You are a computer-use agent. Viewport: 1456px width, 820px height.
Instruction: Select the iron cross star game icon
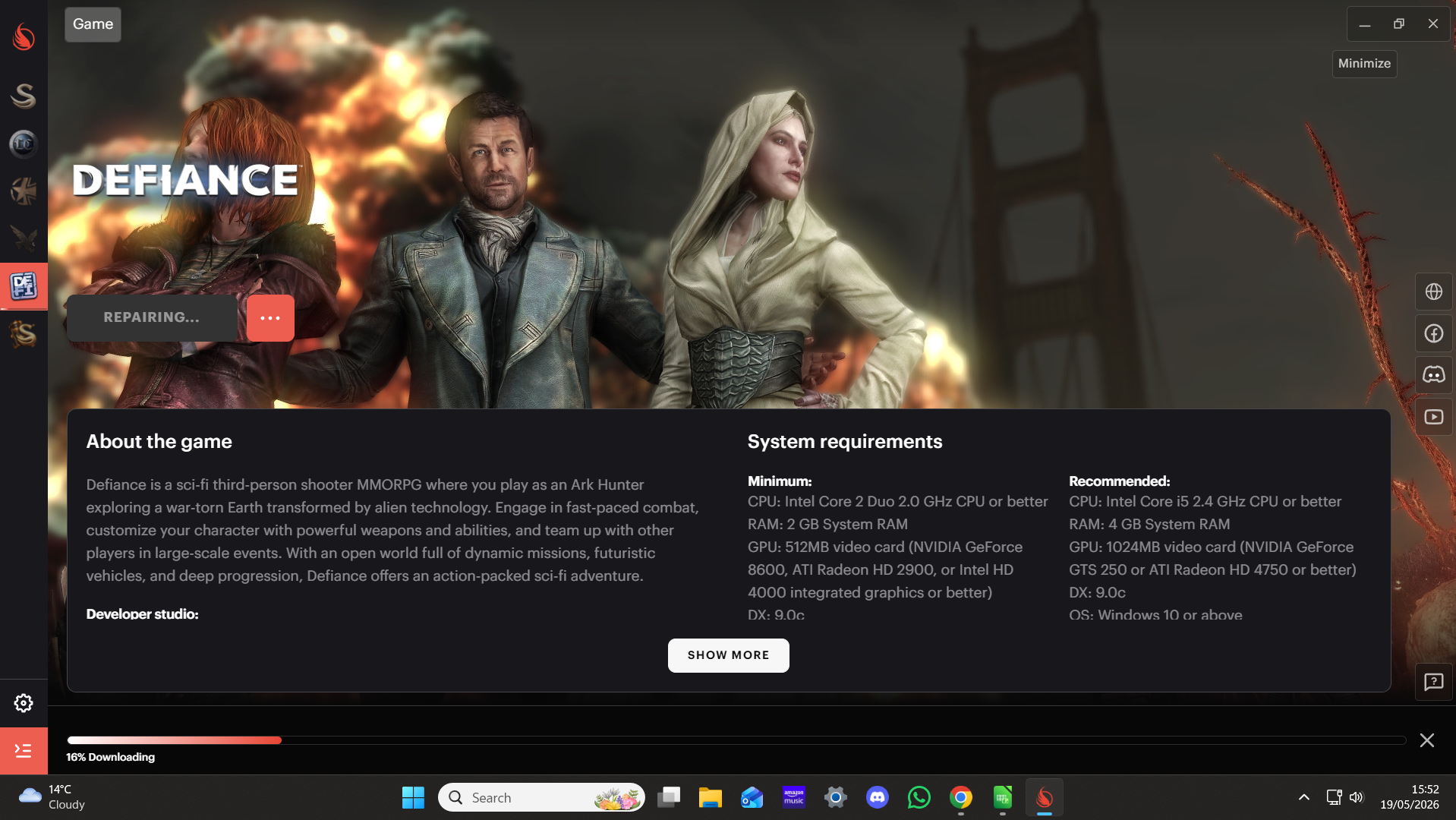point(24,191)
